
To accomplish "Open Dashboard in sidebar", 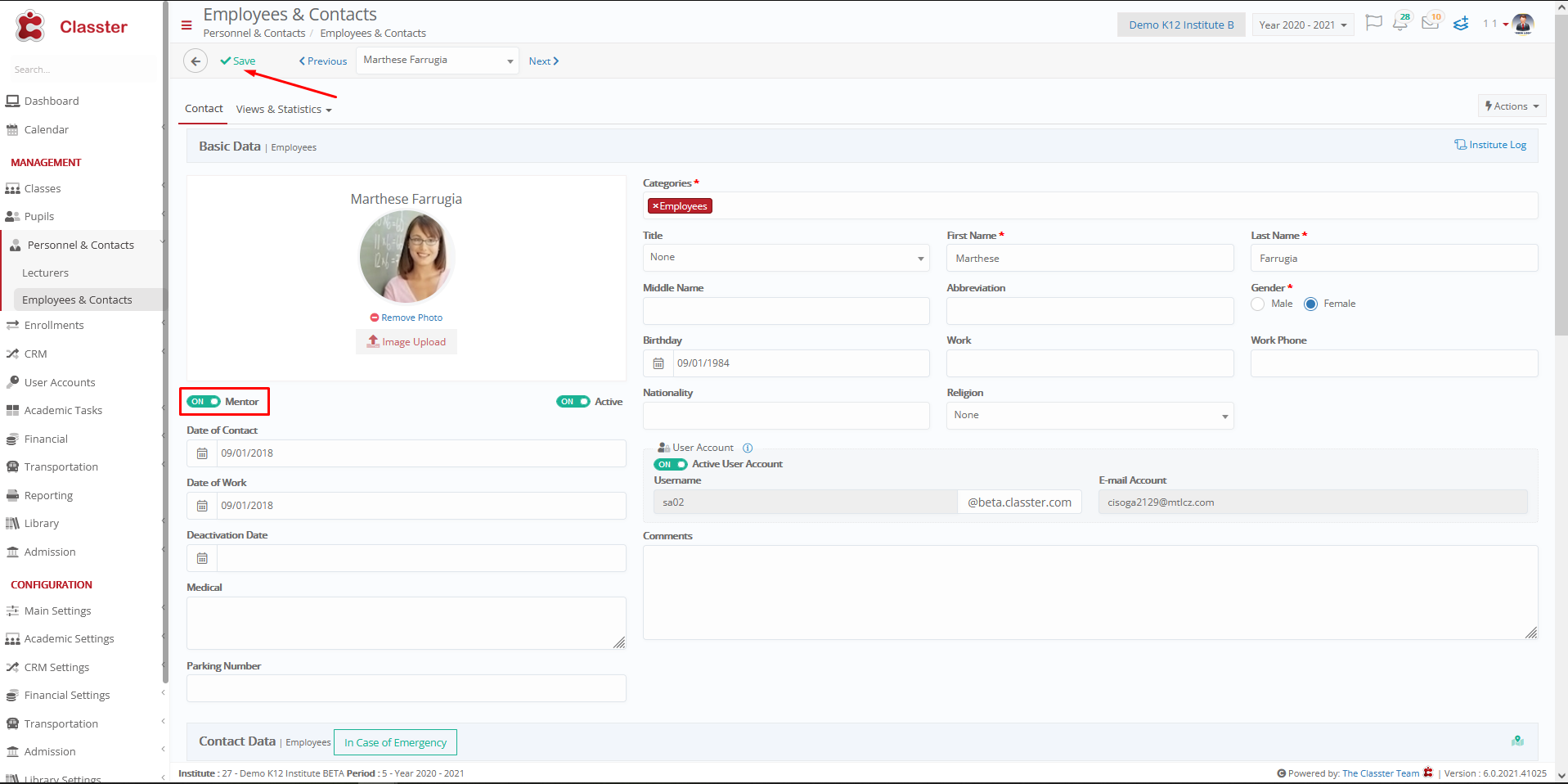I will pyautogui.click(x=52, y=101).
